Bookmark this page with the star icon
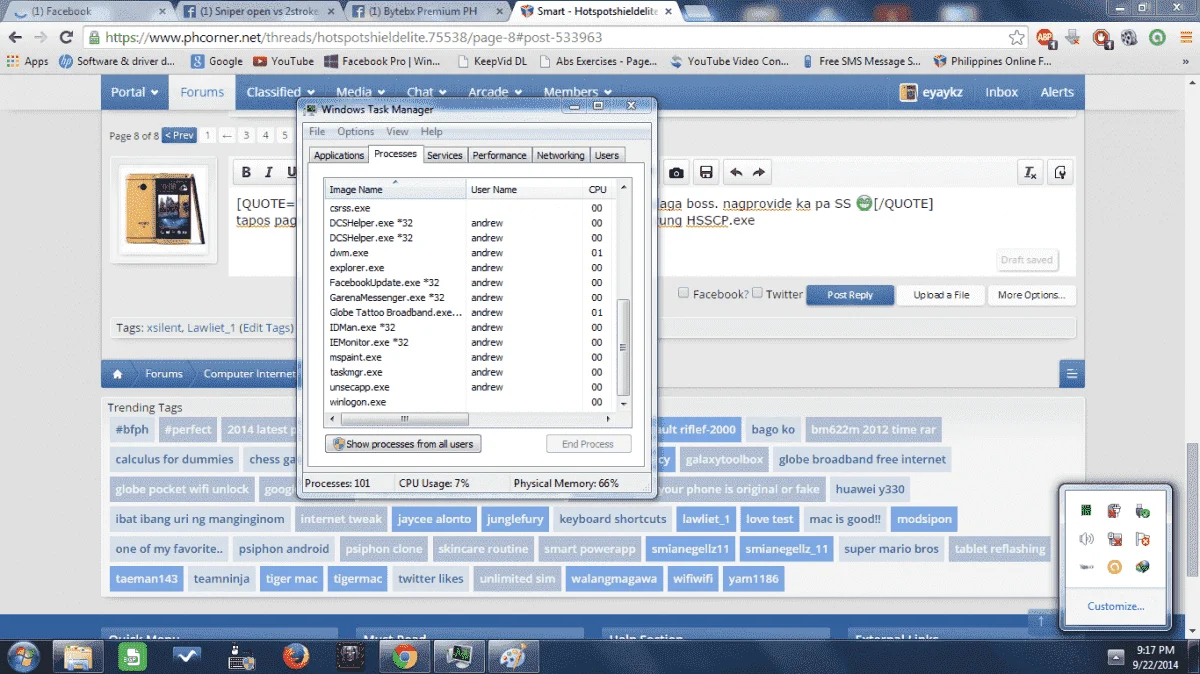This screenshot has width=1200, height=674. click(x=1017, y=37)
